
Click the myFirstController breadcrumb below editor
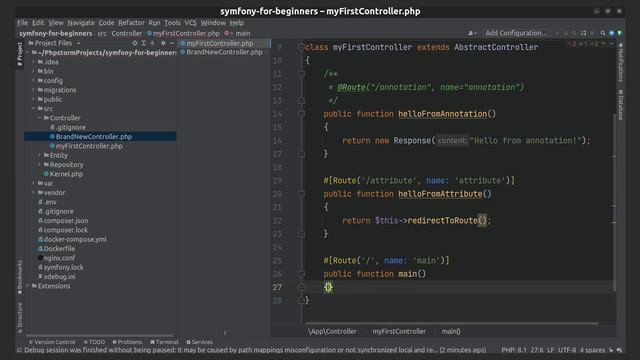pos(399,331)
